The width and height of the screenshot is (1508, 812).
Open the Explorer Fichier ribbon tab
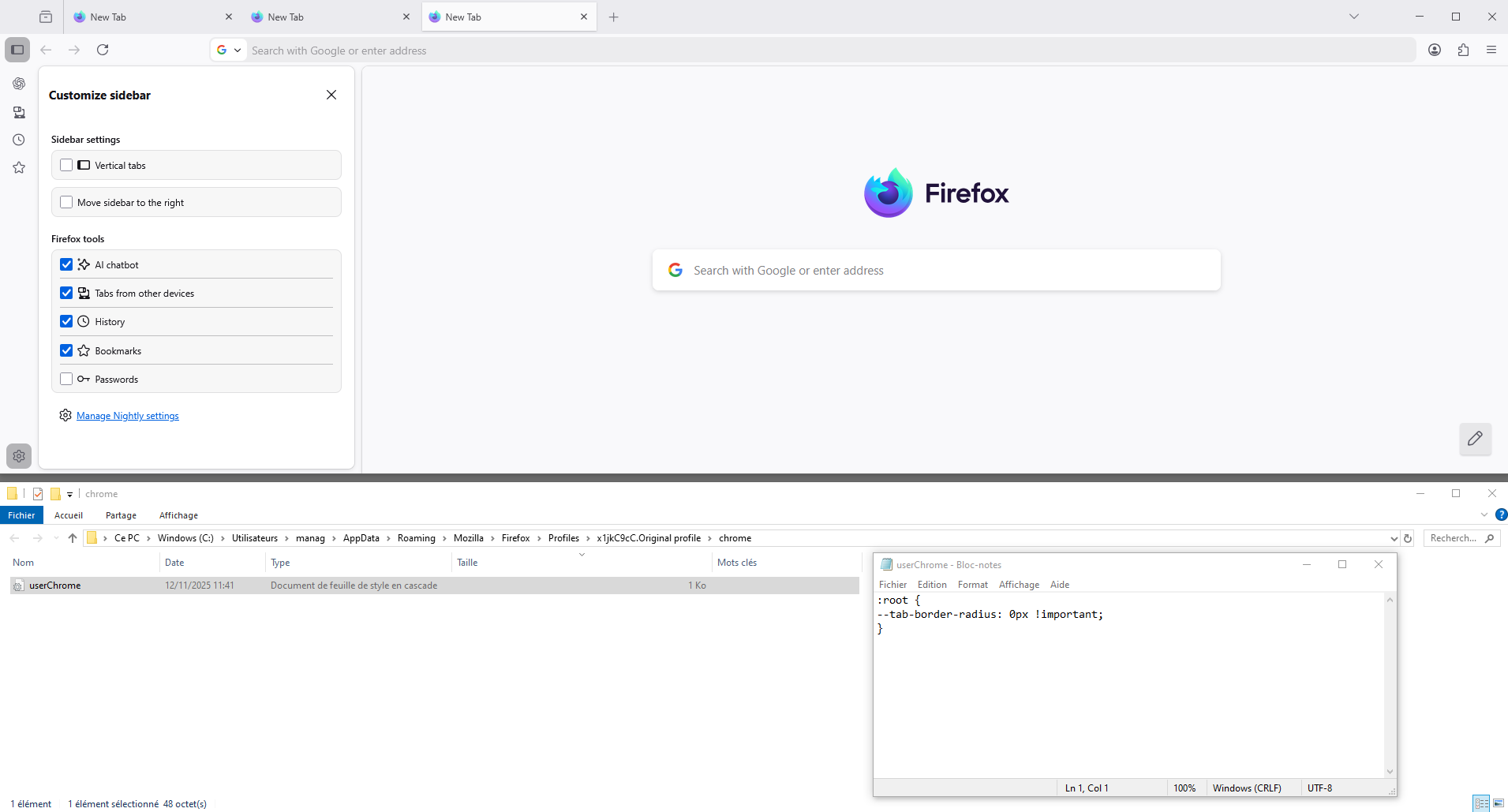21,515
